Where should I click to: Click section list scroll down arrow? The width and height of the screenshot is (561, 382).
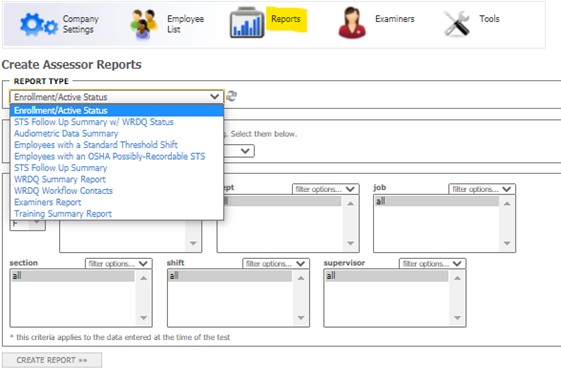143,318
